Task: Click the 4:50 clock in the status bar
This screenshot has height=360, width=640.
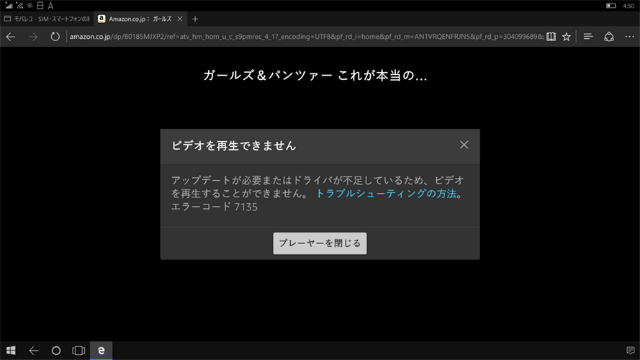Action: pos(629,6)
